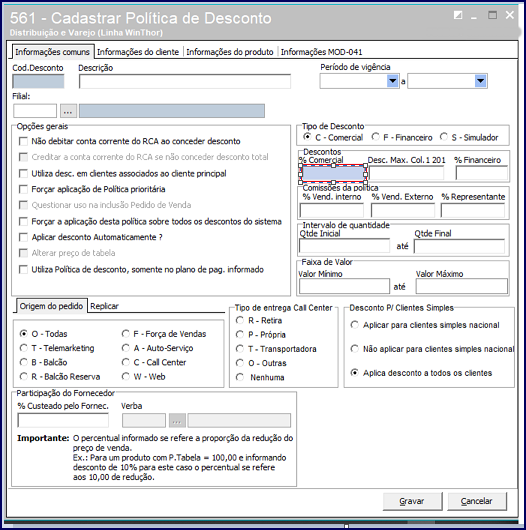This screenshot has width=526, height=530.
Task: Open the Informações do cliente tab
Action: [x=138, y=52]
